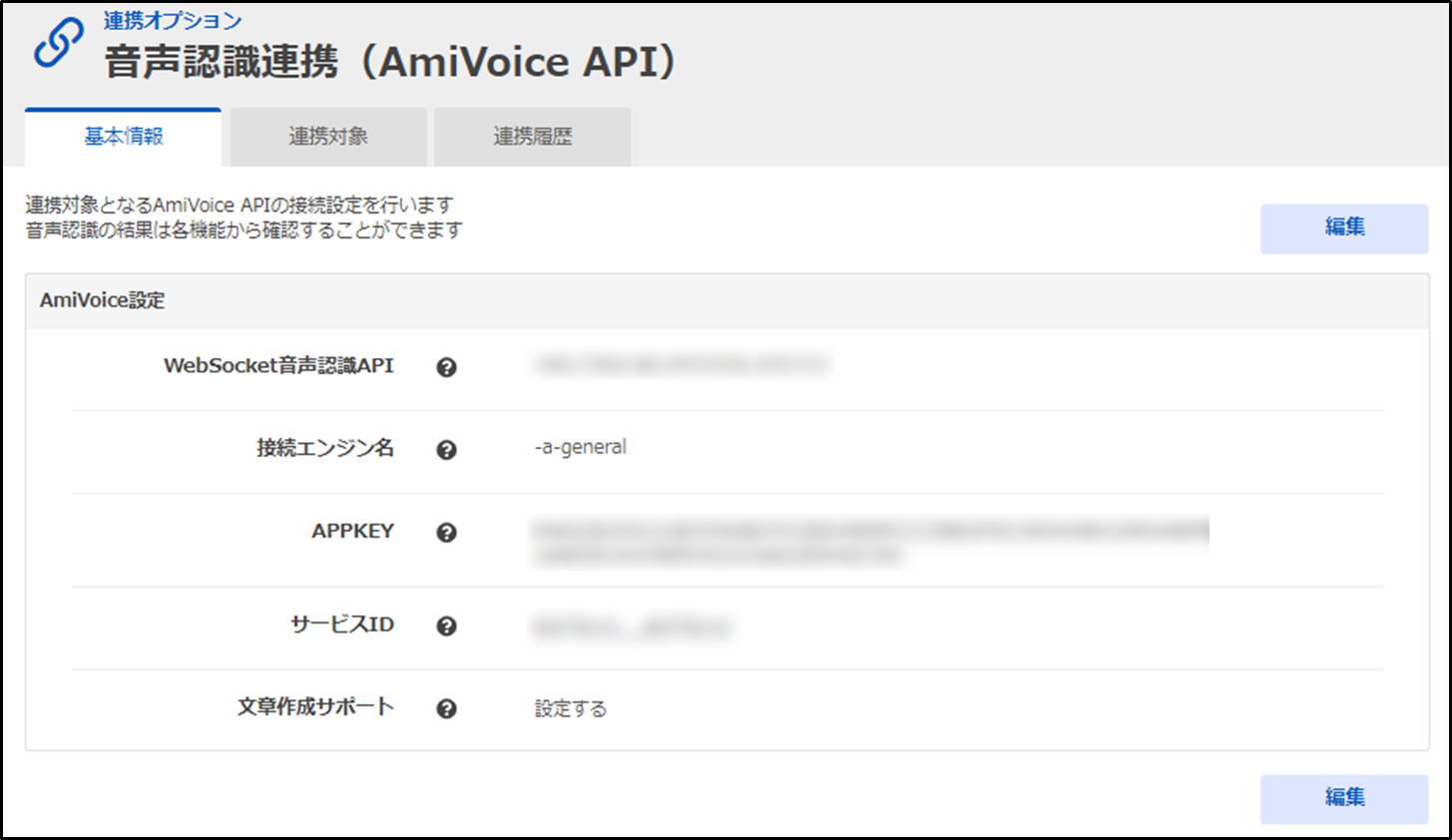The height and width of the screenshot is (840, 1452).
Task: Click the AmiVoice設定 section header
Action: click(726, 301)
